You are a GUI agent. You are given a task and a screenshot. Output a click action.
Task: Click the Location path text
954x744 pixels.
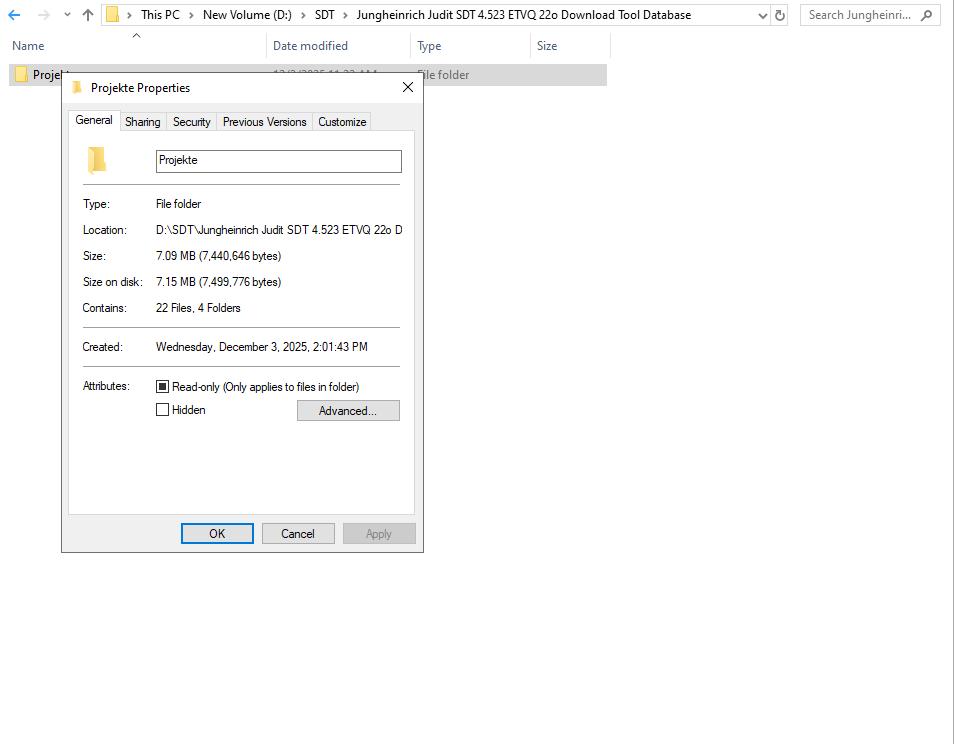point(279,230)
